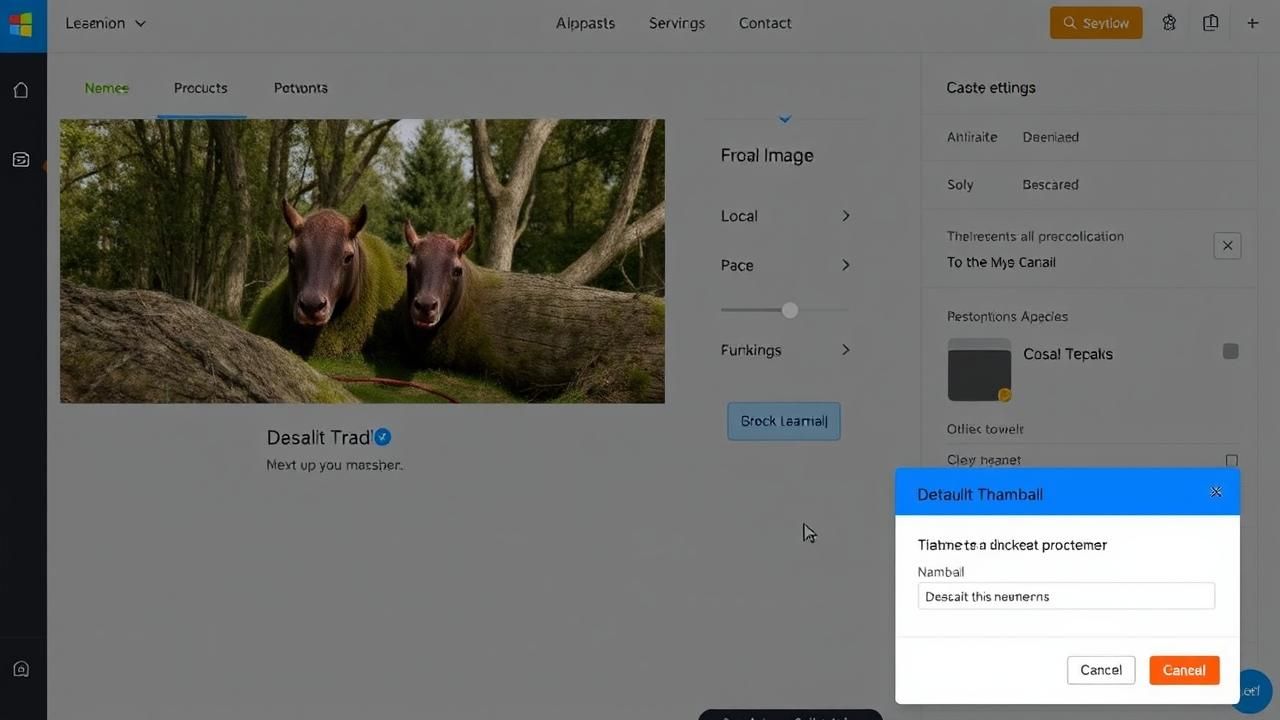Screen dimensions: 1280x720
Task: Click the slider handle under Pace
Action: (x=790, y=310)
